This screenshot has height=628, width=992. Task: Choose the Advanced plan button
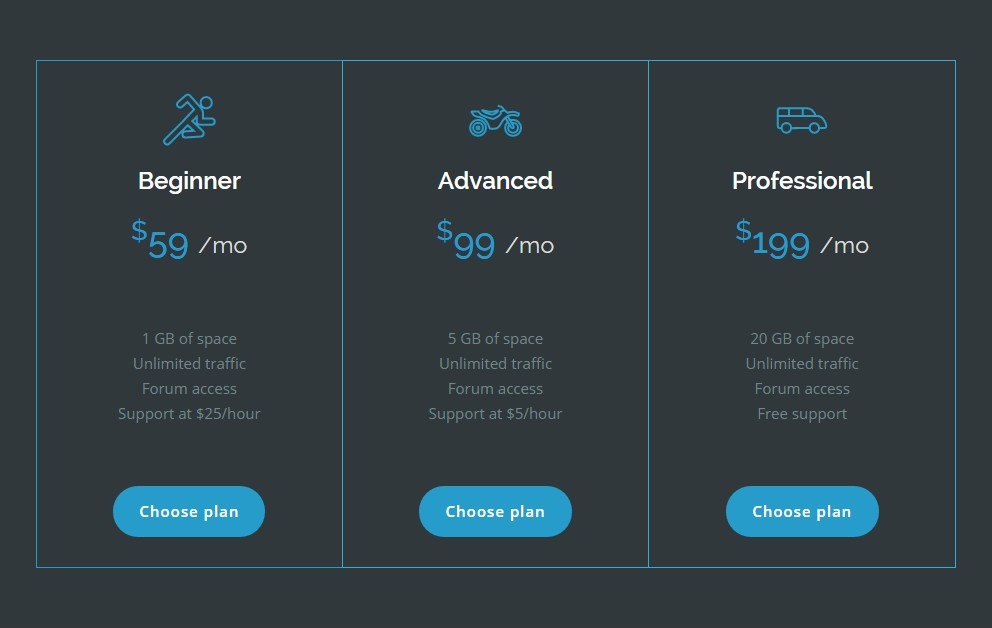pos(495,511)
